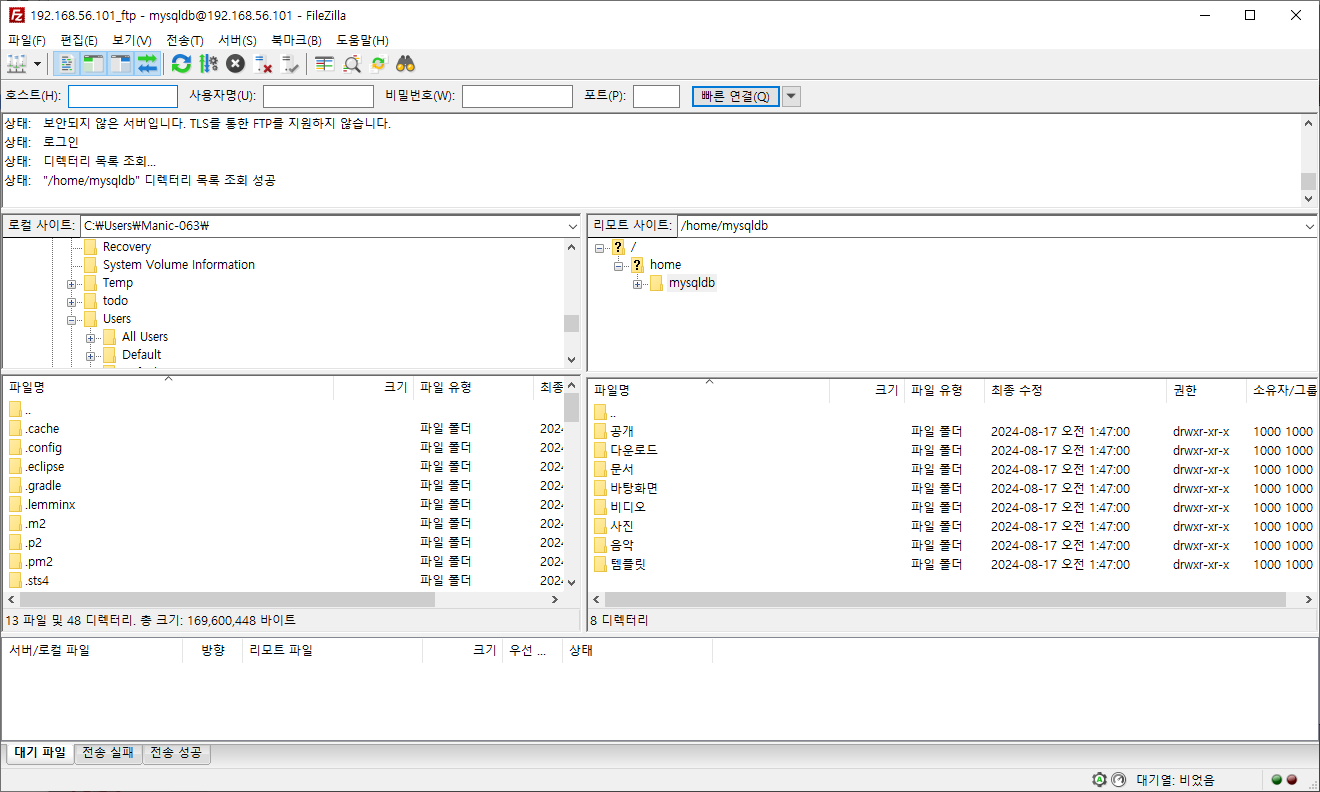Open Site Manager dropdown arrow
This screenshot has width=1320, height=792.
coord(38,64)
